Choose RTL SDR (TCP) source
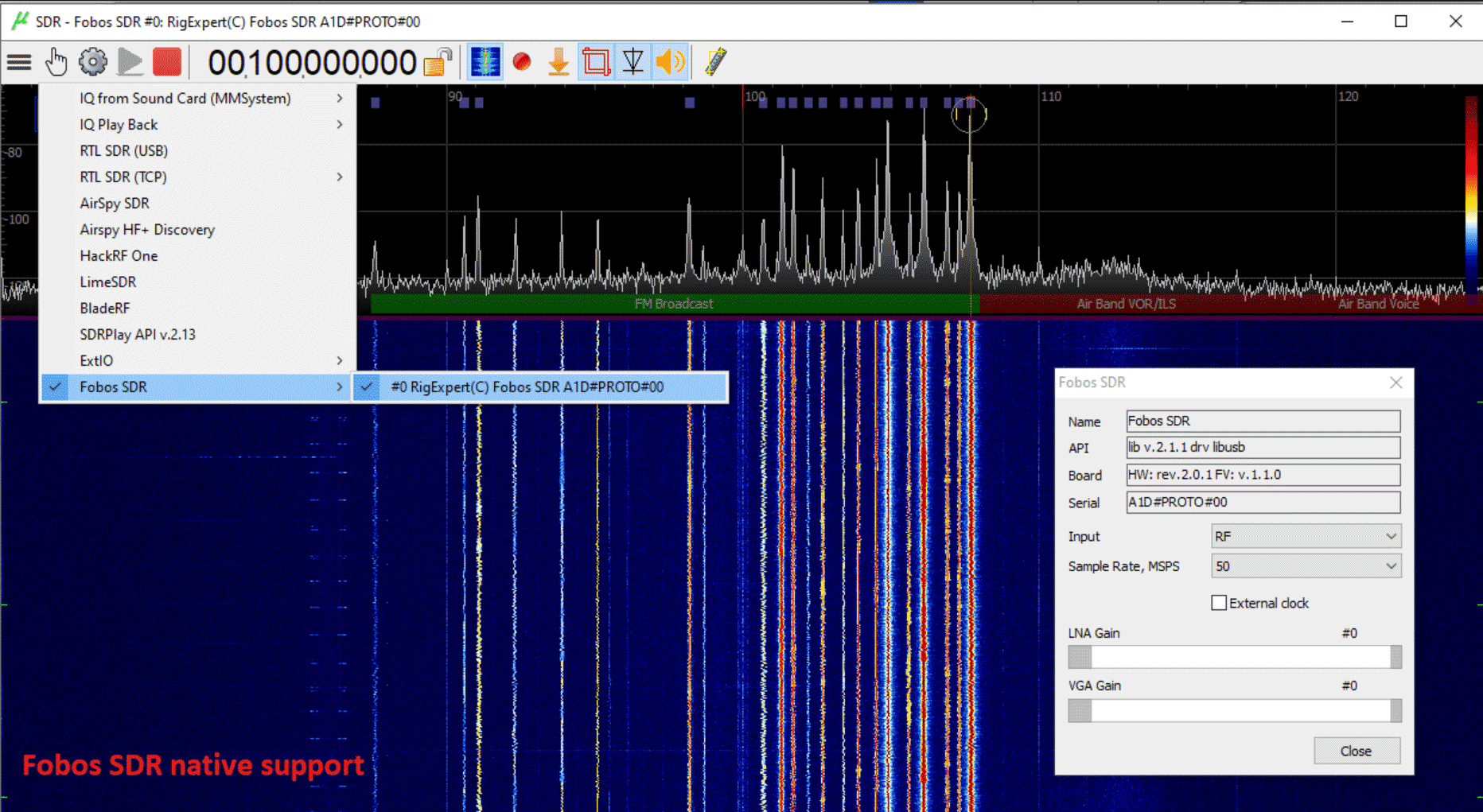Image resolution: width=1483 pixels, height=812 pixels. [x=197, y=177]
